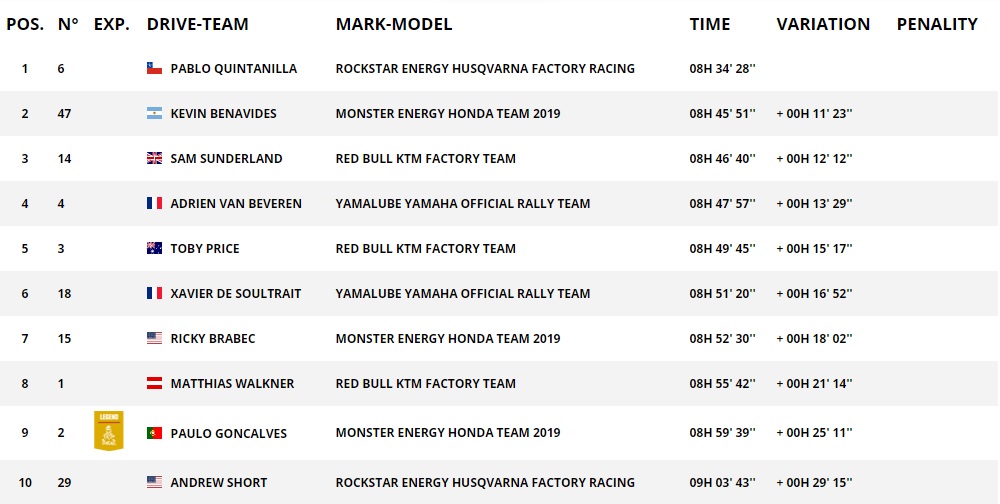Click the TIME column header
The height and width of the screenshot is (504, 1000).
[710, 24]
